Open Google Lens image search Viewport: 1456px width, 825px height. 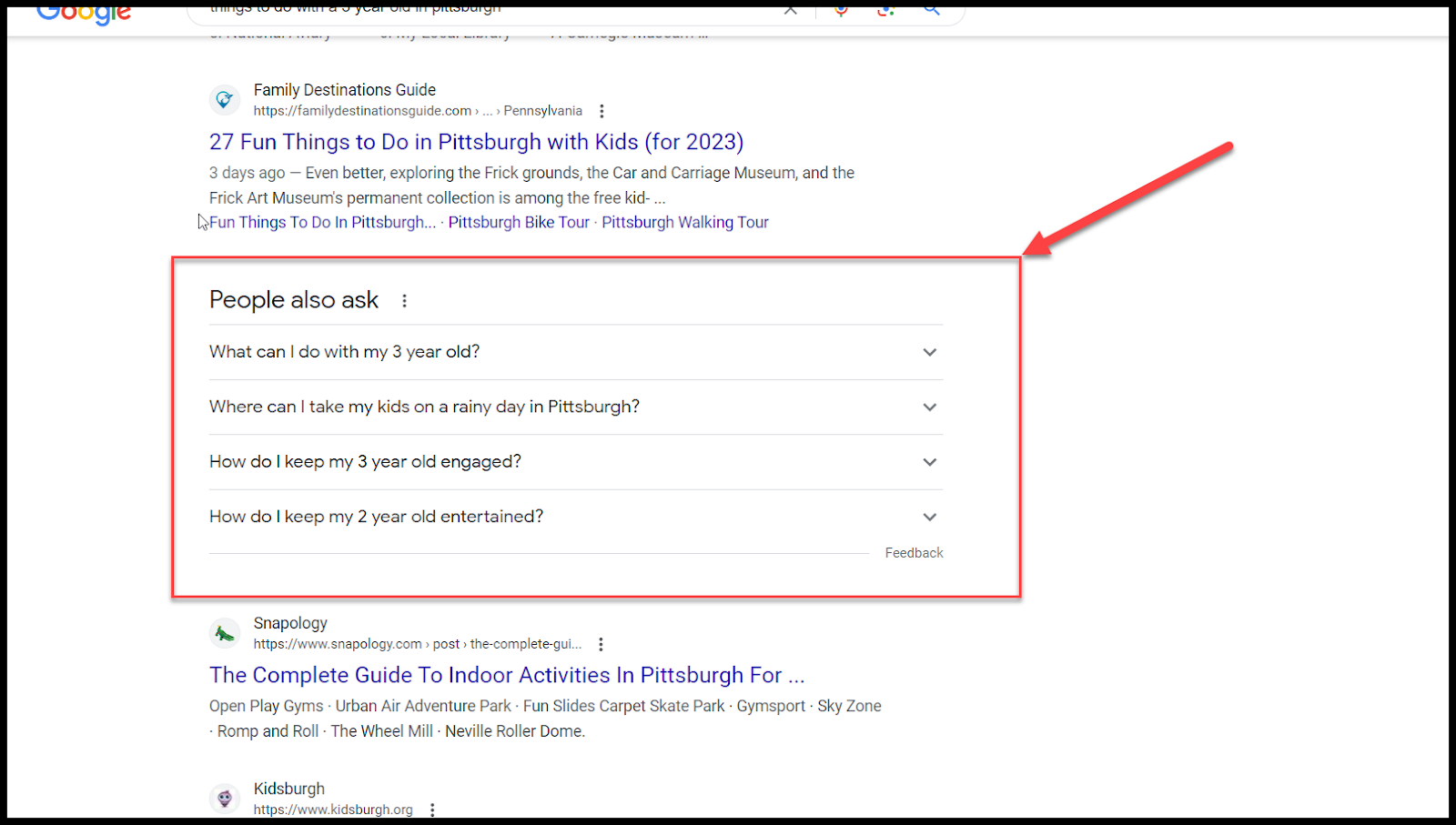pos(885,10)
